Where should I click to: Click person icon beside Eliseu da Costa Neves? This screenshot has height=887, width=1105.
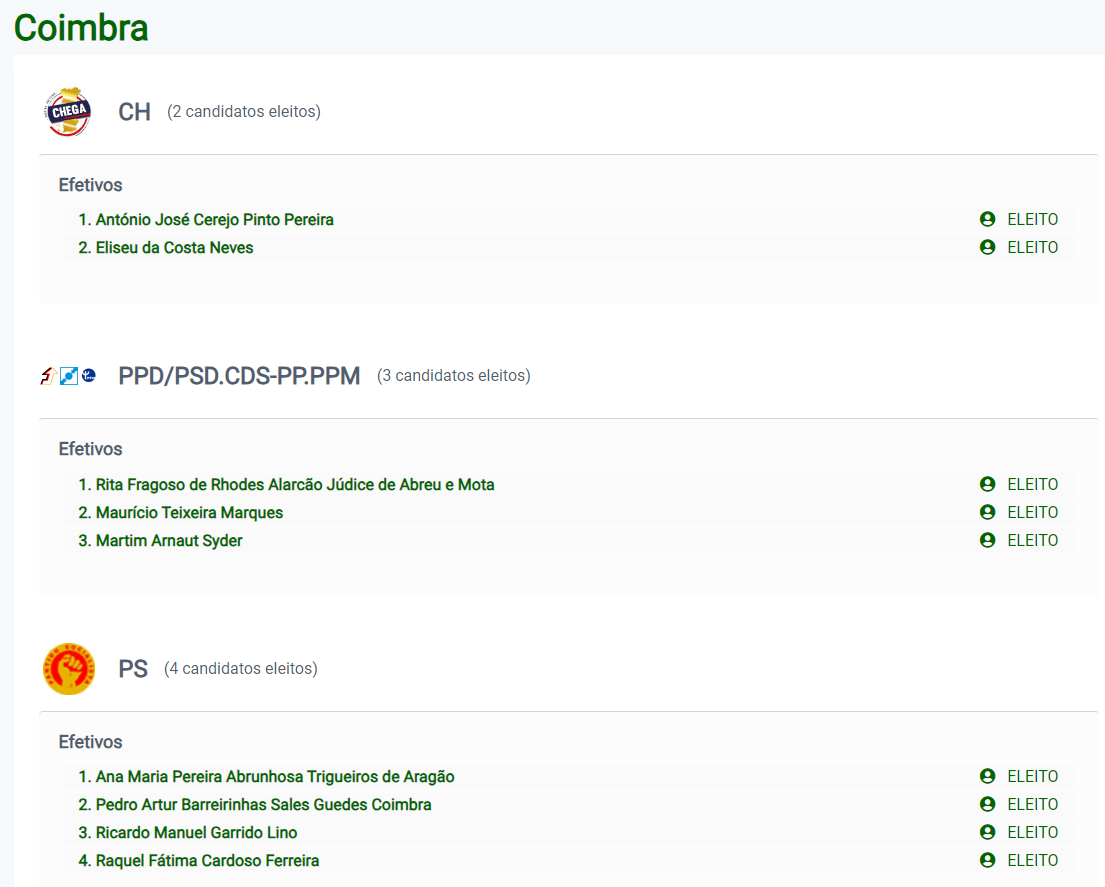(x=987, y=247)
